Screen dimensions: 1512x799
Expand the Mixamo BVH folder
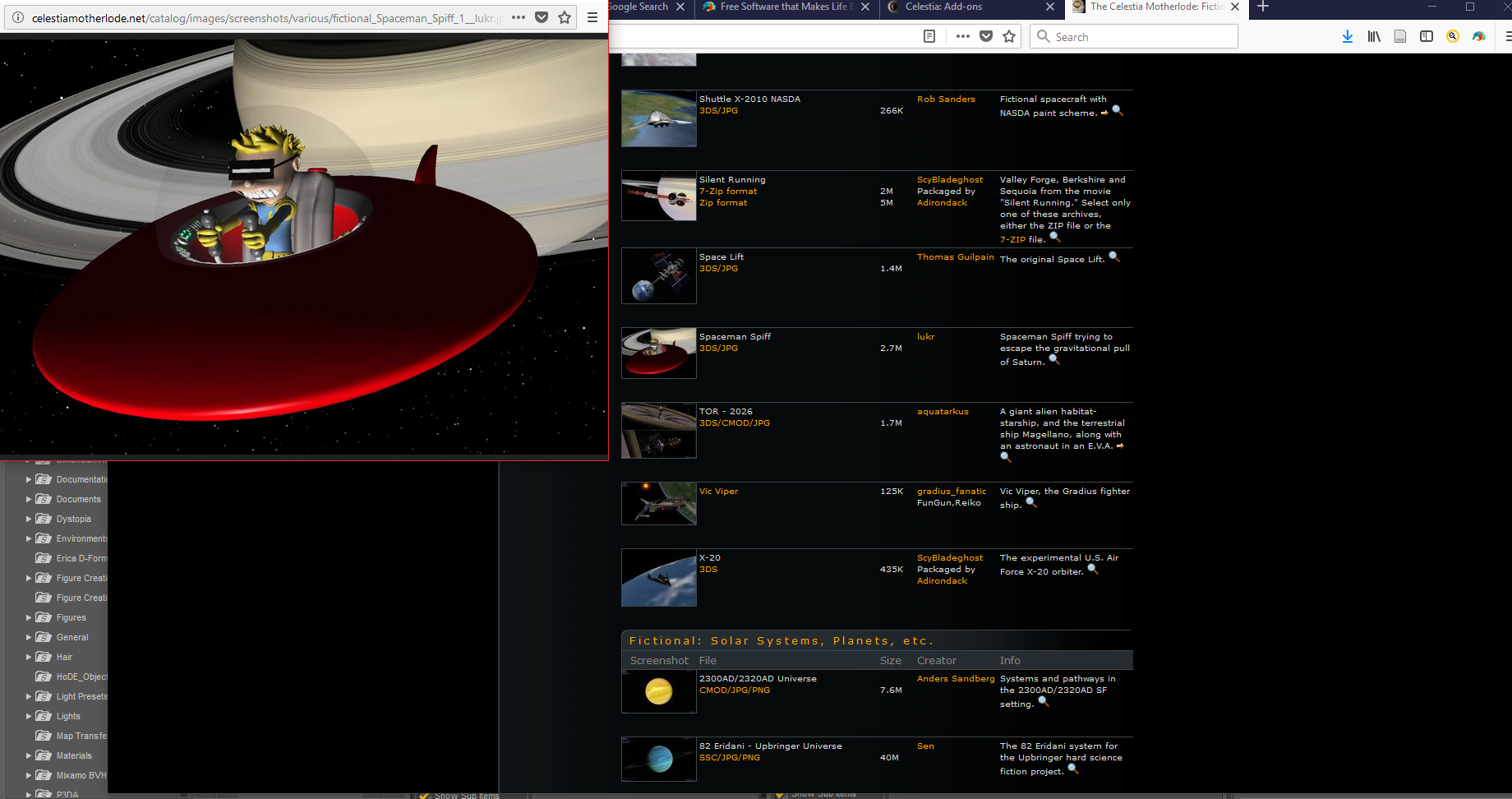29,775
